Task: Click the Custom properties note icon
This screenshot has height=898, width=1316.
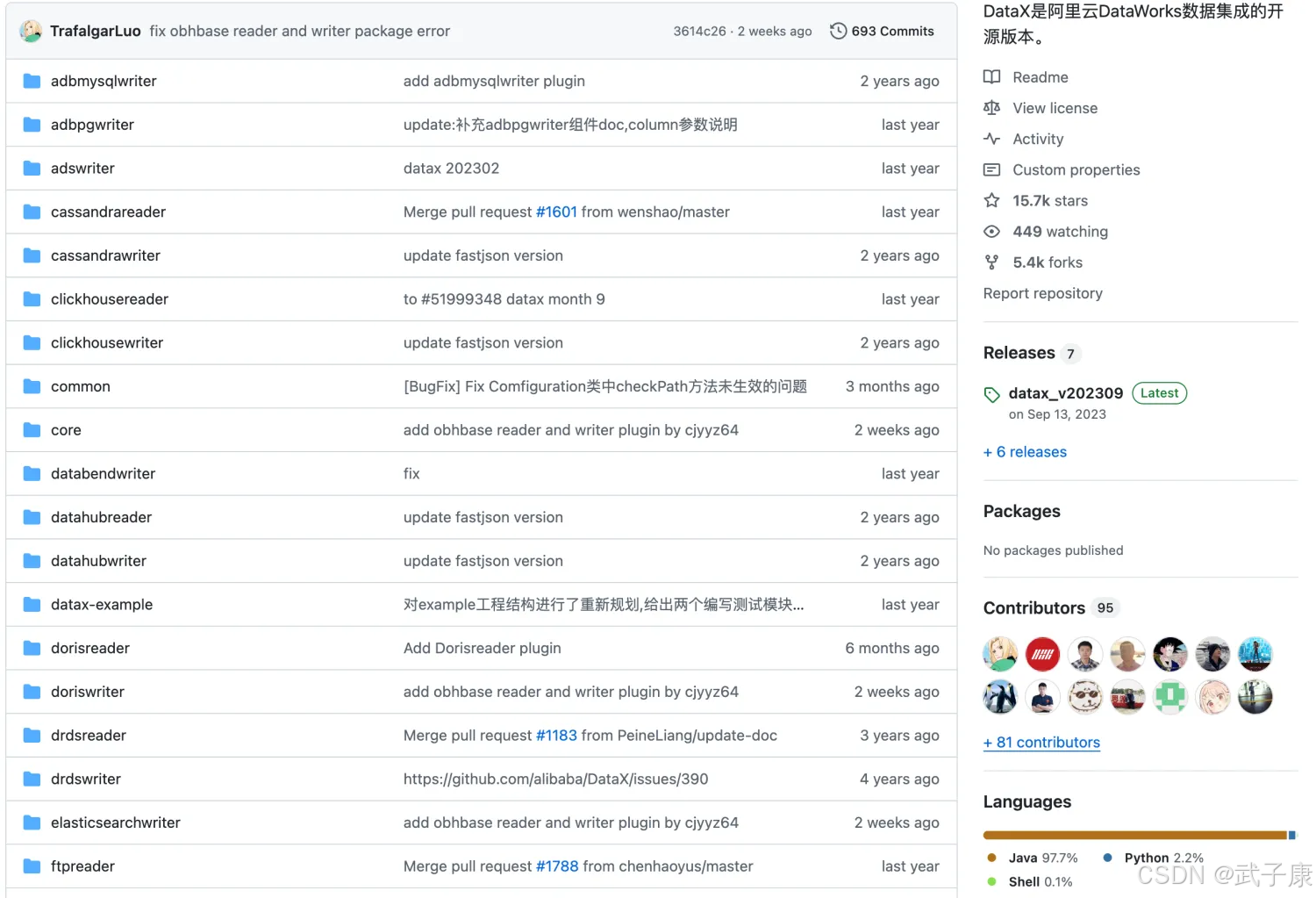Action: [x=991, y=169]
